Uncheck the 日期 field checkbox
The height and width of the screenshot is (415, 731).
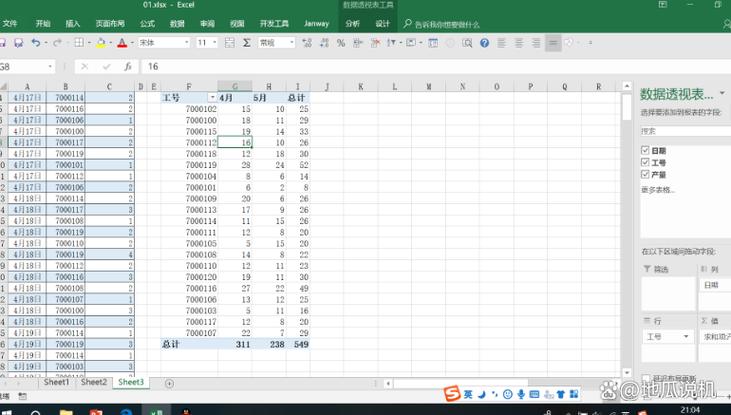coord(645,150)
